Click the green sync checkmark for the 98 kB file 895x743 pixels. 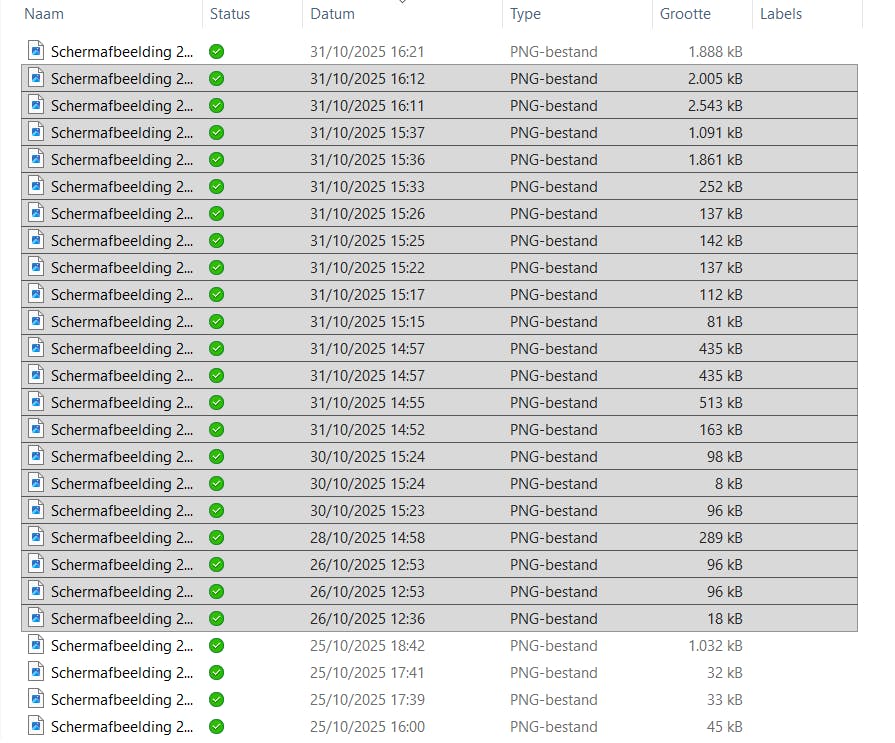click(x=216, y=457)
